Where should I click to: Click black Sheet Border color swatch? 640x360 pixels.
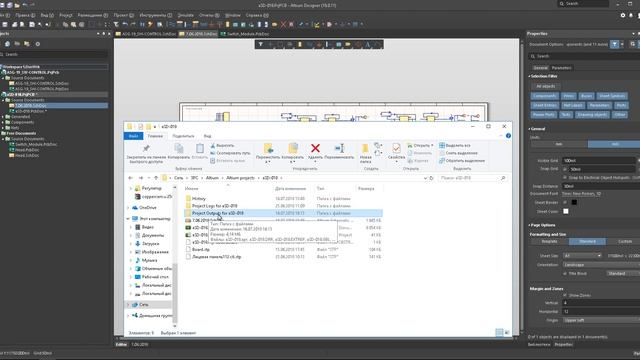coord(574,202)
